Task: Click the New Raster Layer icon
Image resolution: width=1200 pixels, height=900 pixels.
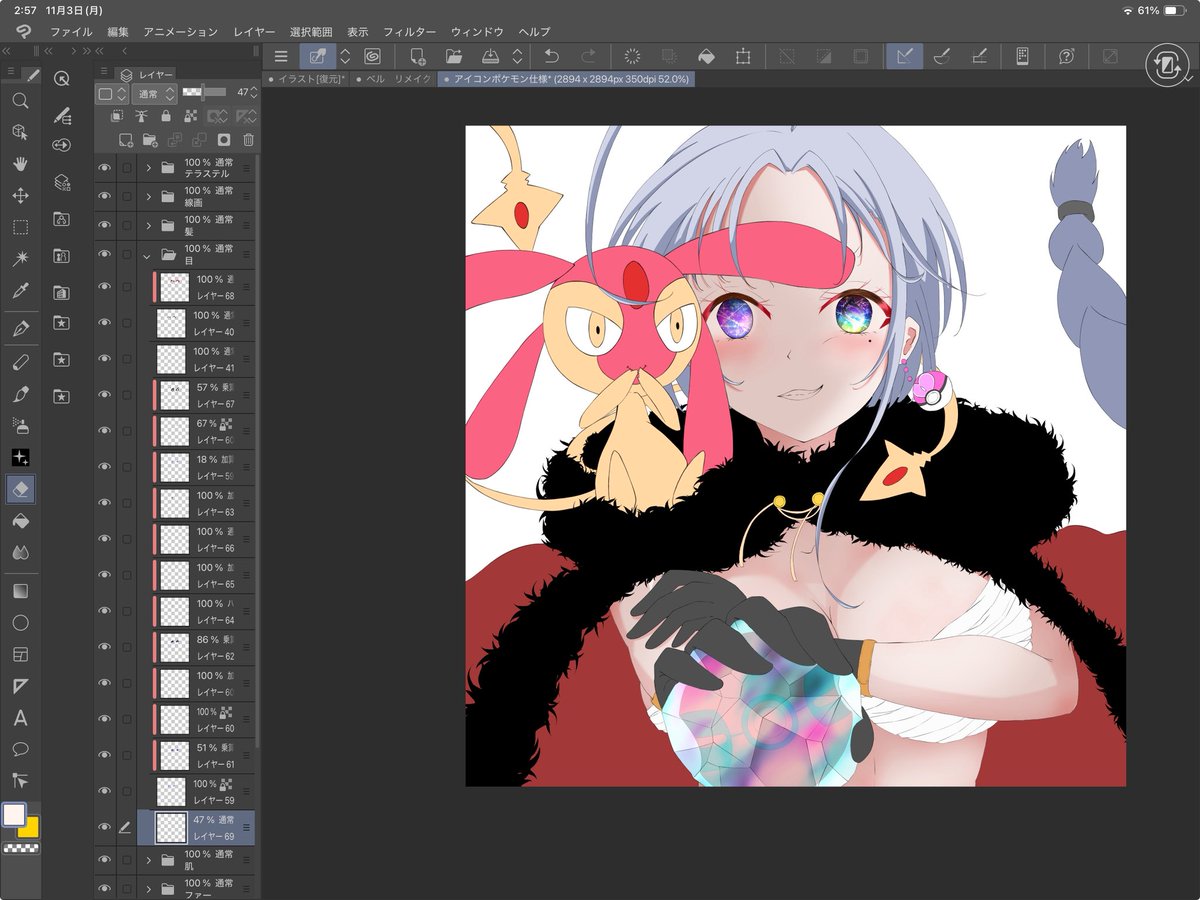Action: click(126, 140)
